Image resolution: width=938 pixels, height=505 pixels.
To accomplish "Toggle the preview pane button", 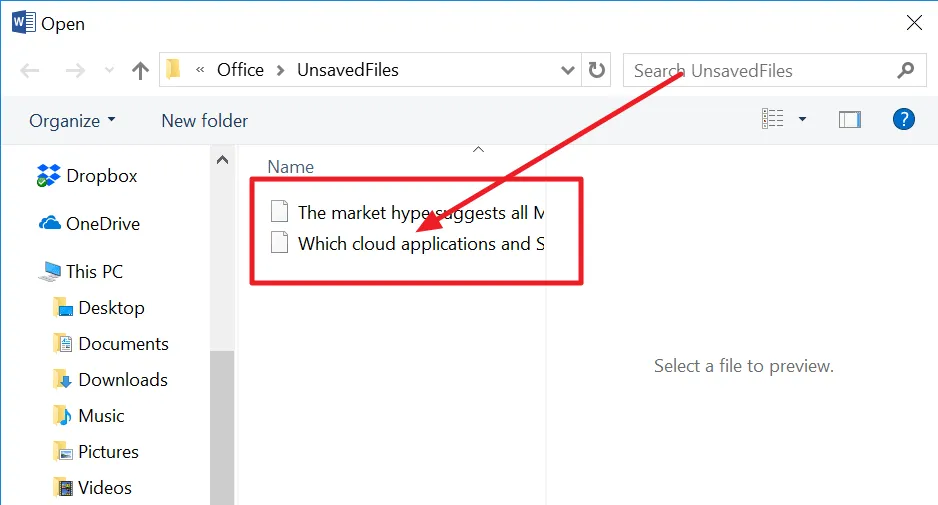I will tap(849, 120).
